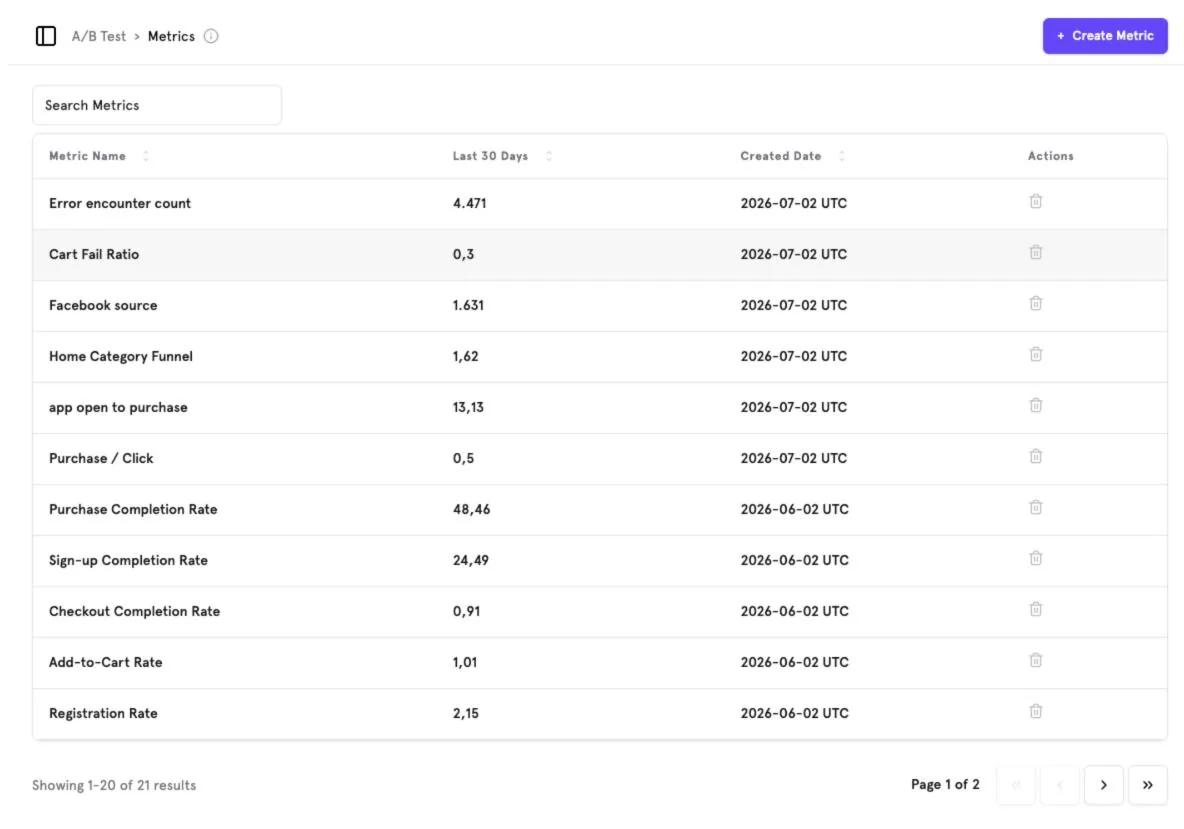
Task: Click the Page 1 of 2 label
Action: click(945, 784)
